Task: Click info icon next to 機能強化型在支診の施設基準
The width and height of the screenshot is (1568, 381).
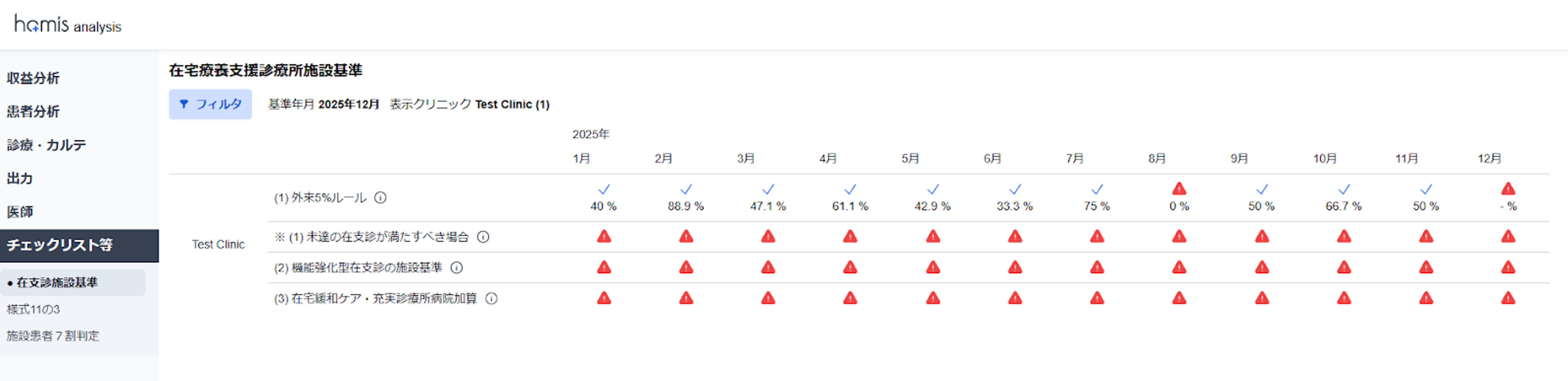Action: point(457,268)
